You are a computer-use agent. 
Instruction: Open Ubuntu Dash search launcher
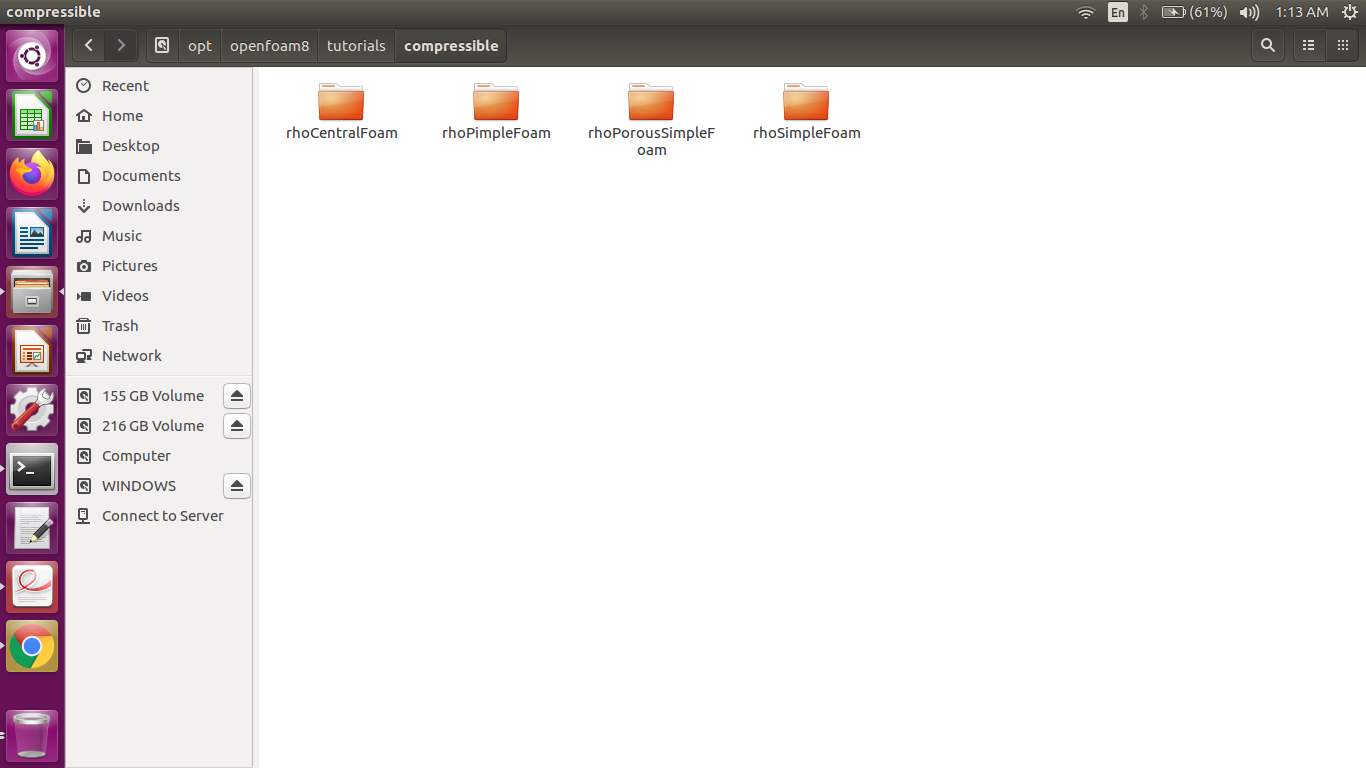tap(32, 56)
